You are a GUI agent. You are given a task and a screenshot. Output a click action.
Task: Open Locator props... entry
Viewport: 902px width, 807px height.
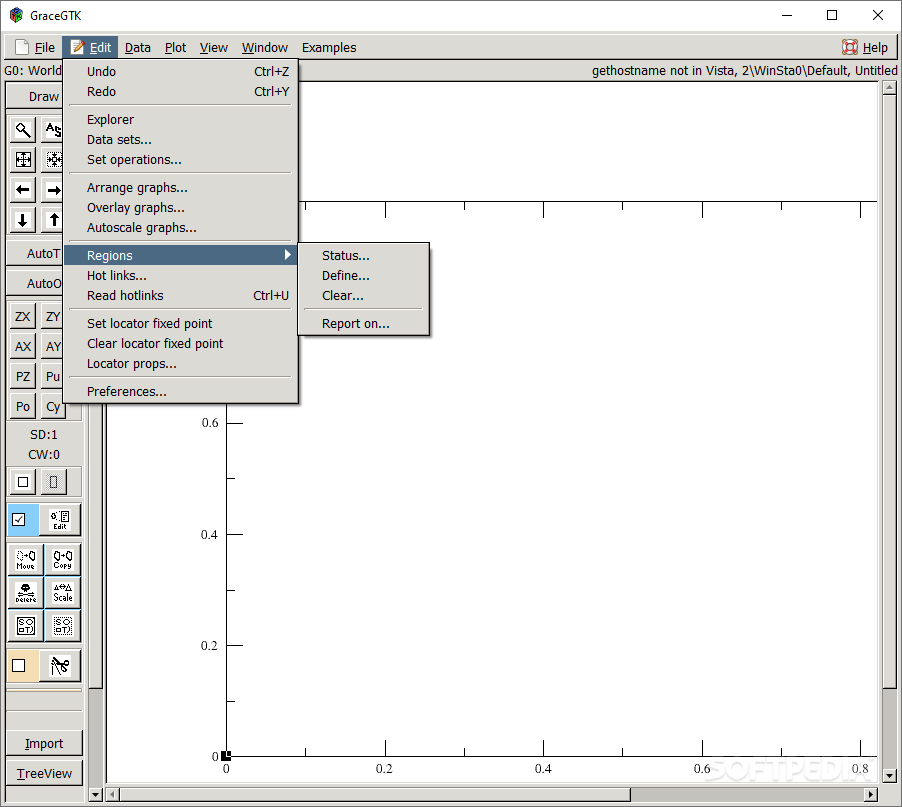pyautogui.click(x=181, y=364)
